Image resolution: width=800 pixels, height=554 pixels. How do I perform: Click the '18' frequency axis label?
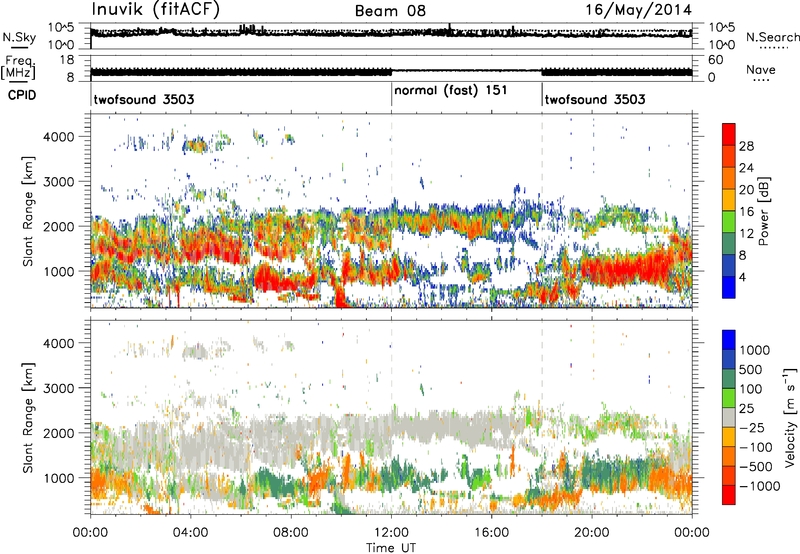(67, 60)
